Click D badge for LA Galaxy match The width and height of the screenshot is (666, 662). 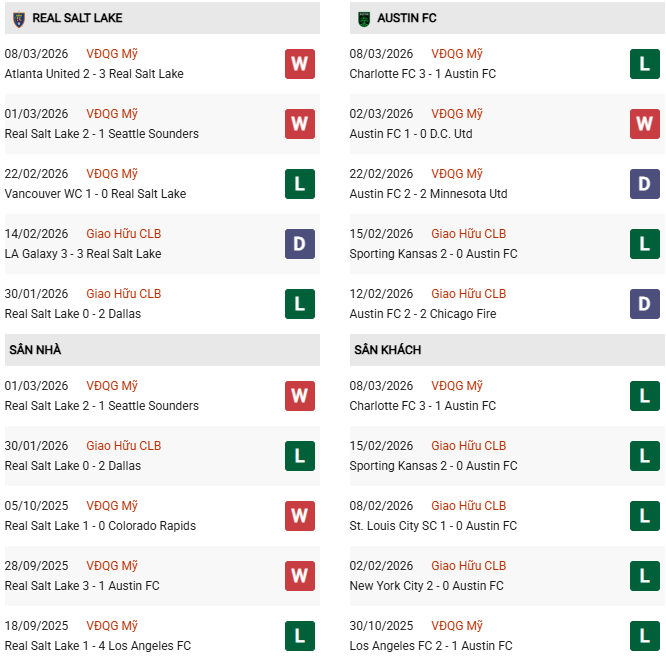[299, 244]
